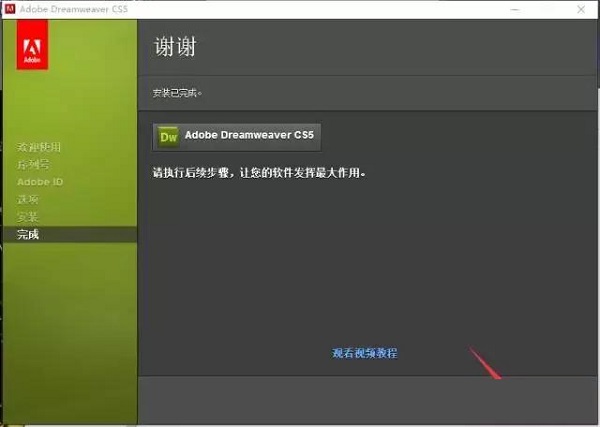Select the 欢迎使用 step in sidebar
The width and height of the screenshot is (600, 427).
[x=39, y=147]
